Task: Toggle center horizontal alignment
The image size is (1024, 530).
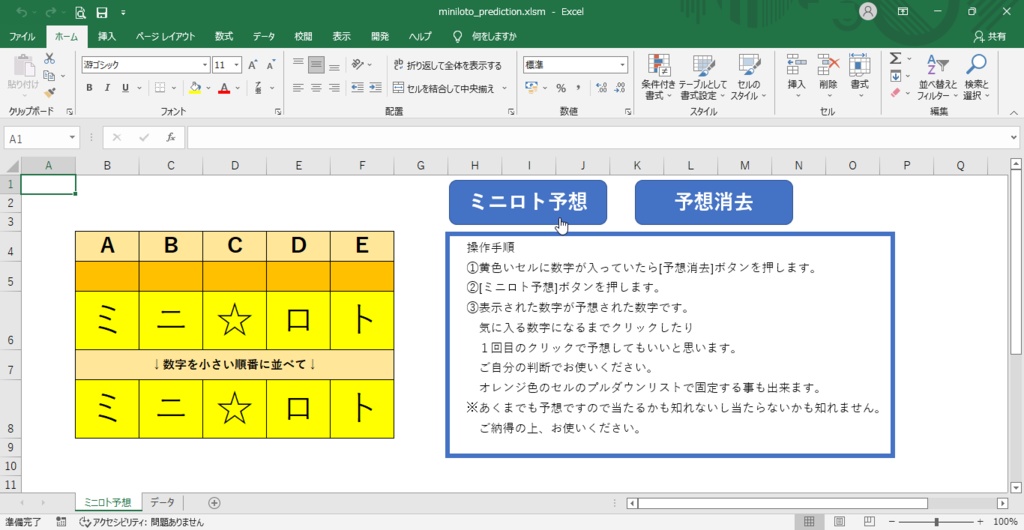Action: (316, 87)
